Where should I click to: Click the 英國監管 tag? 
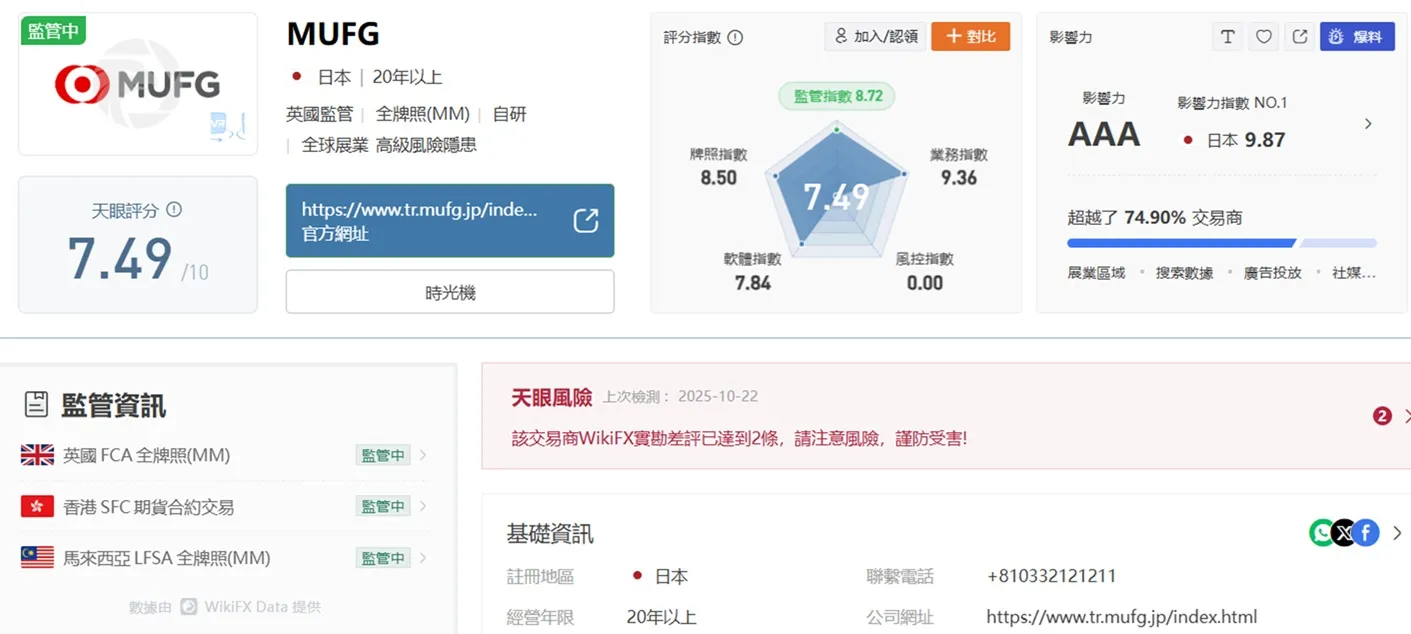pos(319,114)
